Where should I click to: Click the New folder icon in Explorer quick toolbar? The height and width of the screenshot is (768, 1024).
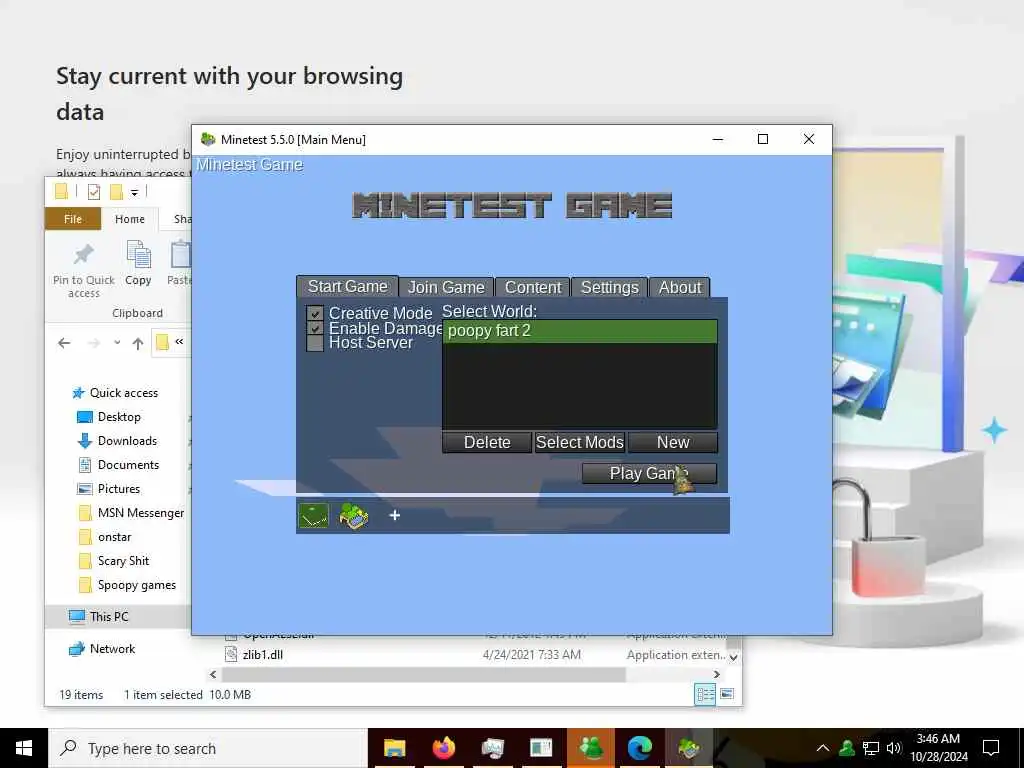pos(116,192)
